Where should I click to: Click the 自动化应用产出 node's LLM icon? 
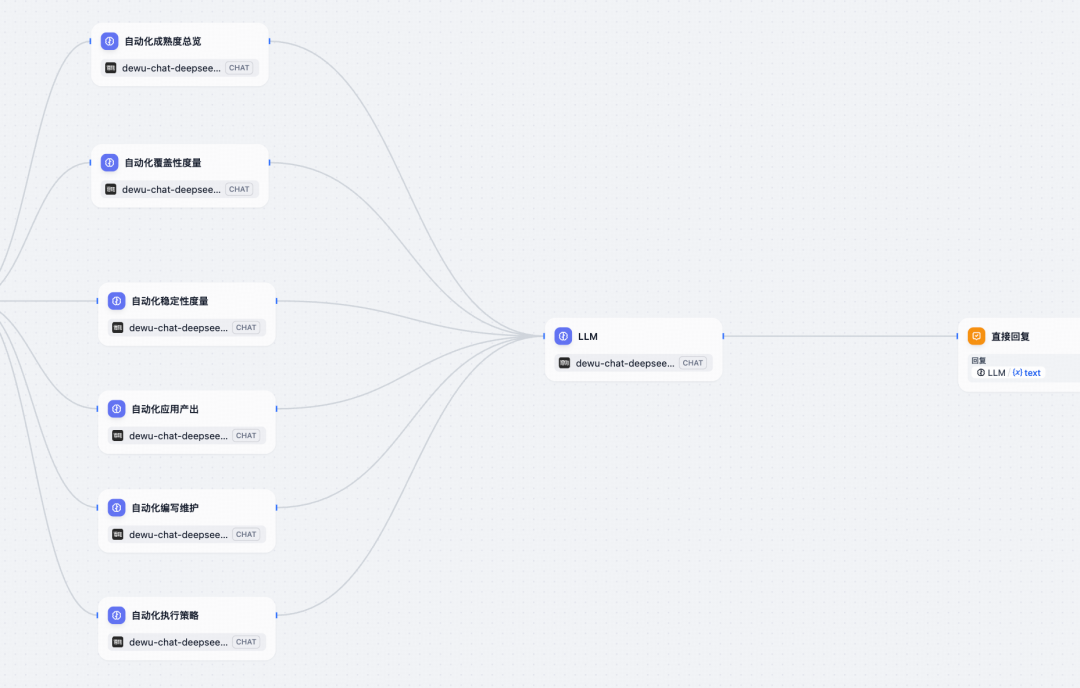pos(116,409)
